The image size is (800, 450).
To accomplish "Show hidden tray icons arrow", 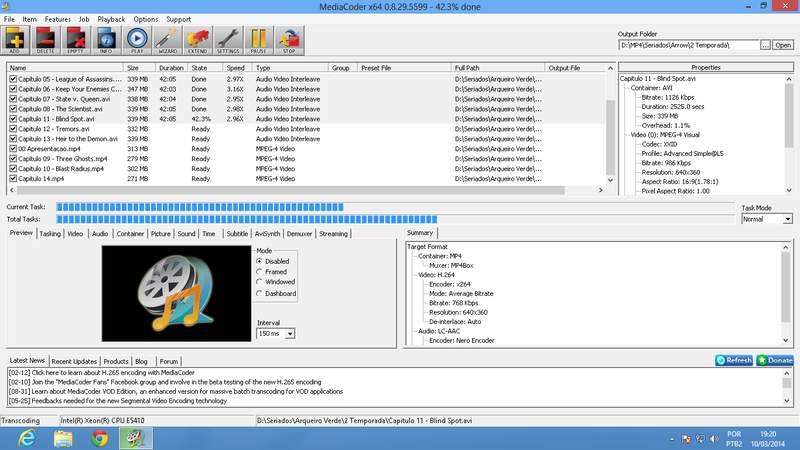I will [x=671, y=439].
